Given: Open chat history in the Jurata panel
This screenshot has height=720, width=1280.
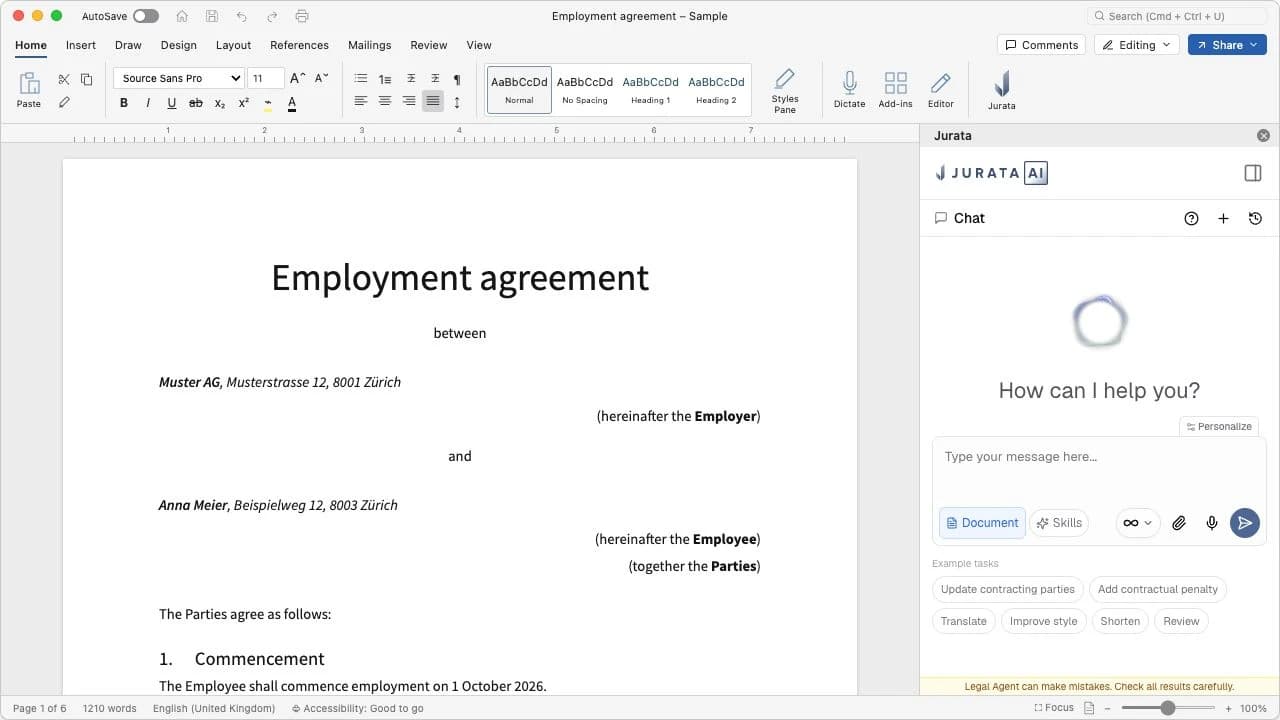Looking at the screenshot, I should point(1255,218).
